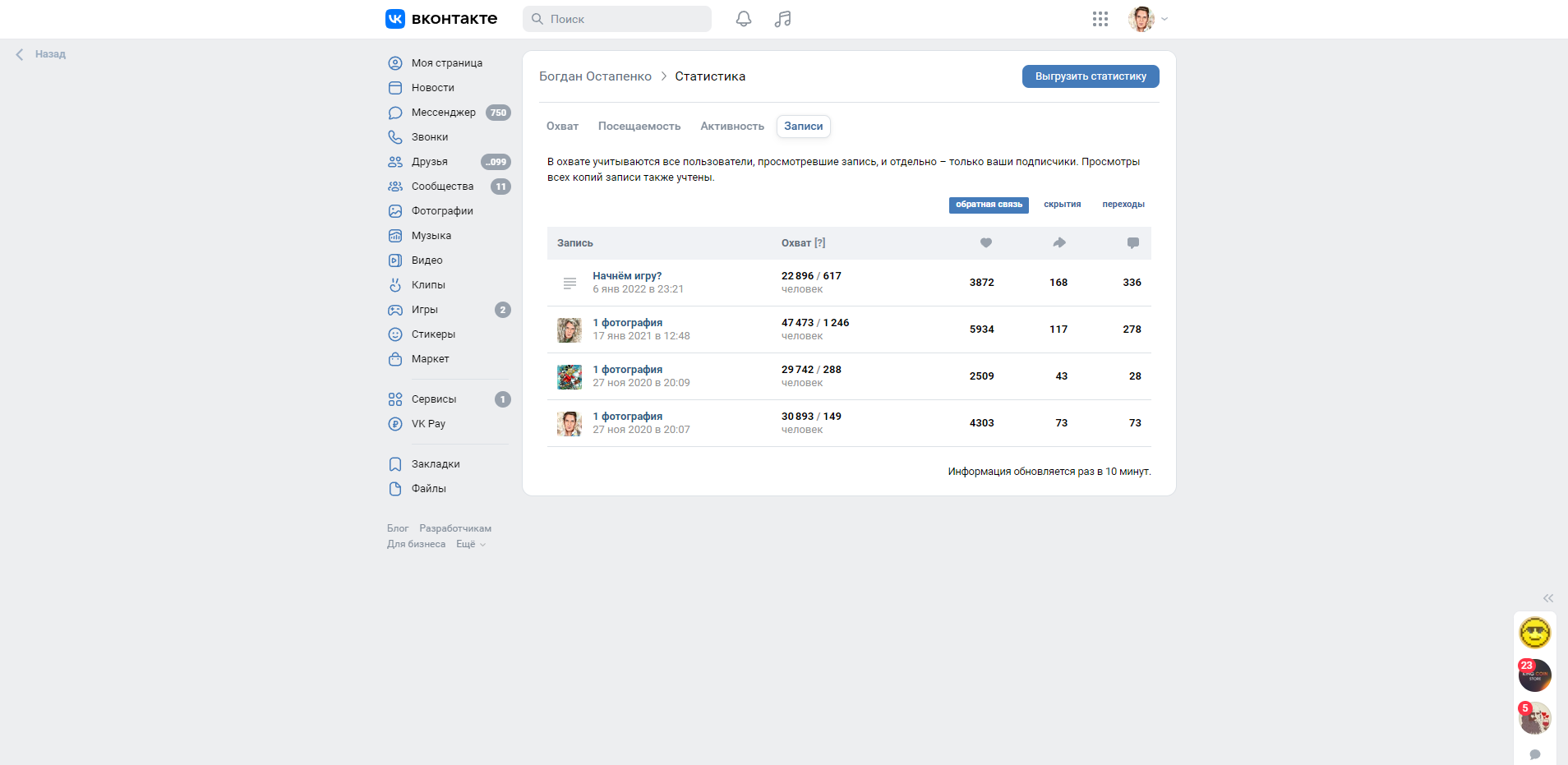
Task: Open the 'Начнём игру?' post link
Action: coord(627,276)
